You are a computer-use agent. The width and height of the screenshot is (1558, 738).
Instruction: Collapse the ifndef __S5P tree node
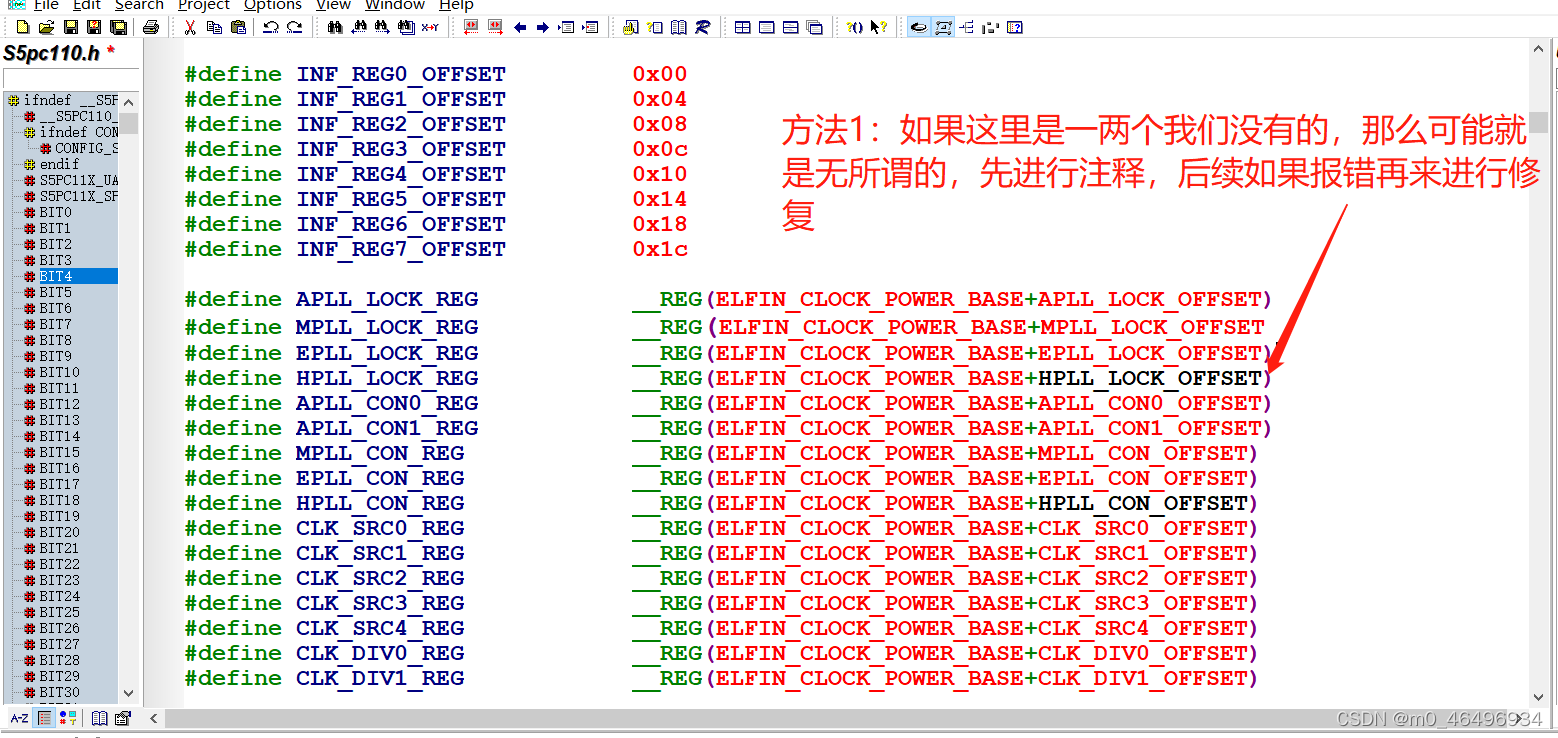pos(13,100)
